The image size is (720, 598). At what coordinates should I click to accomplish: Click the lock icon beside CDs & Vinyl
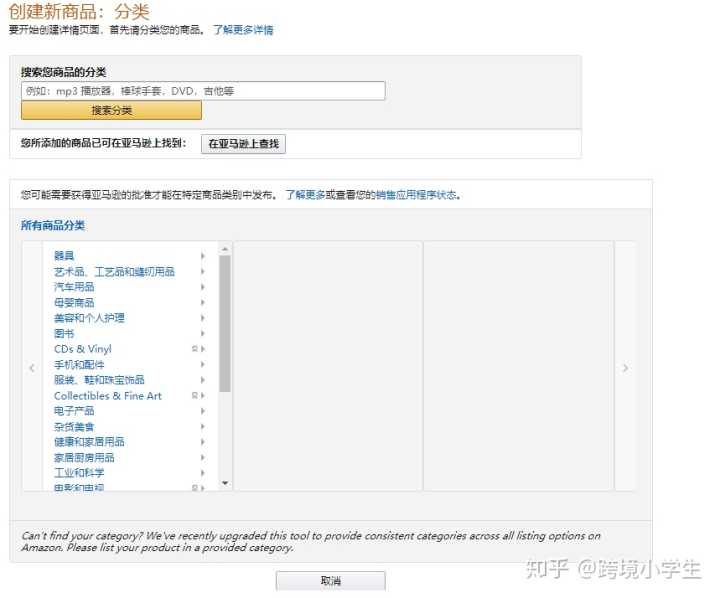pos(195,349)
